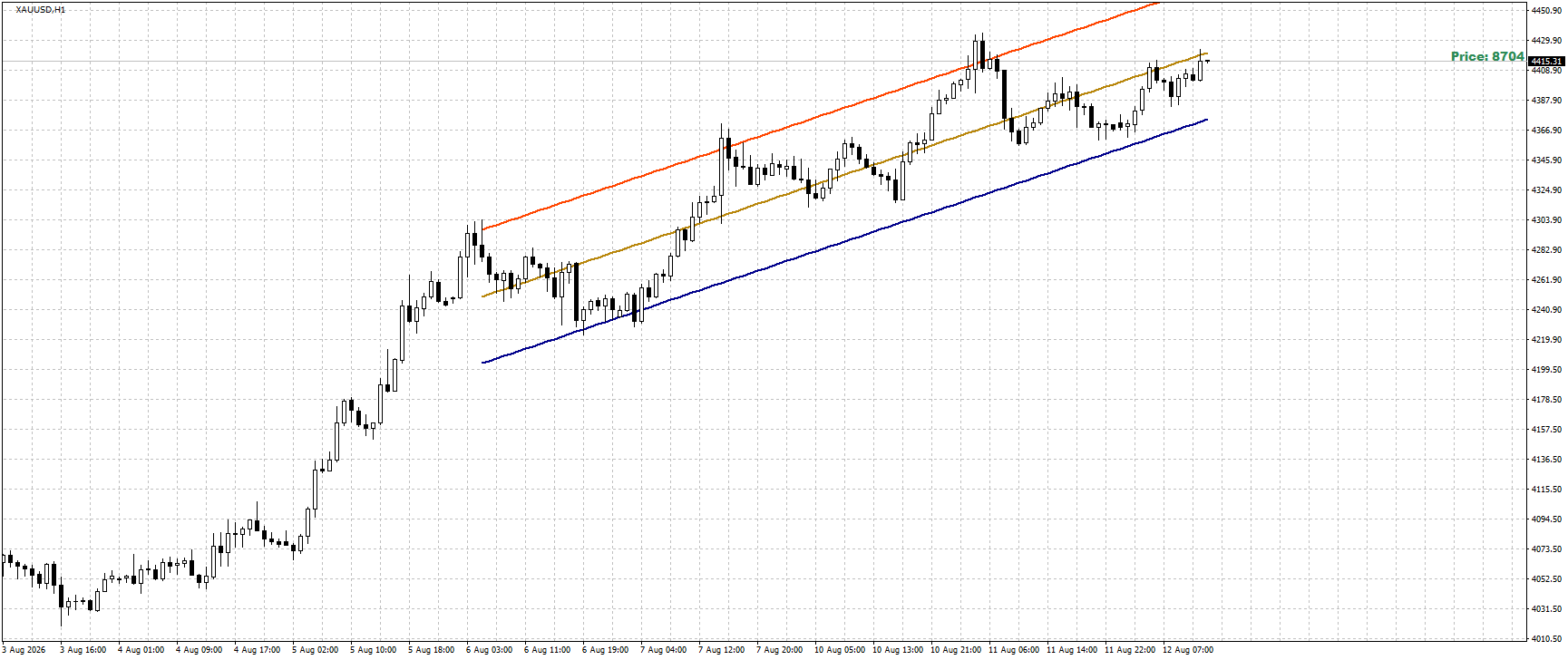The image size is (1568, 660).
Task: Click the 4345.90 price scale label
Action: (1546, 160)
